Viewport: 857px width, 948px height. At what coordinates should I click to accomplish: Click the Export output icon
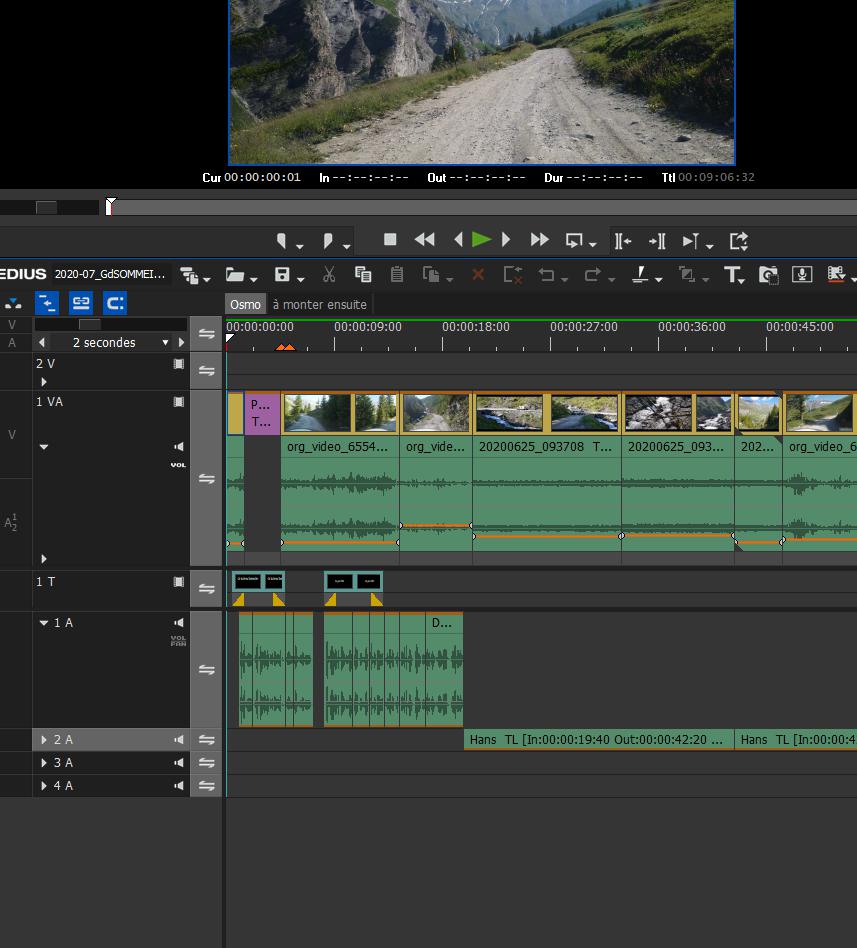[739, 241]
